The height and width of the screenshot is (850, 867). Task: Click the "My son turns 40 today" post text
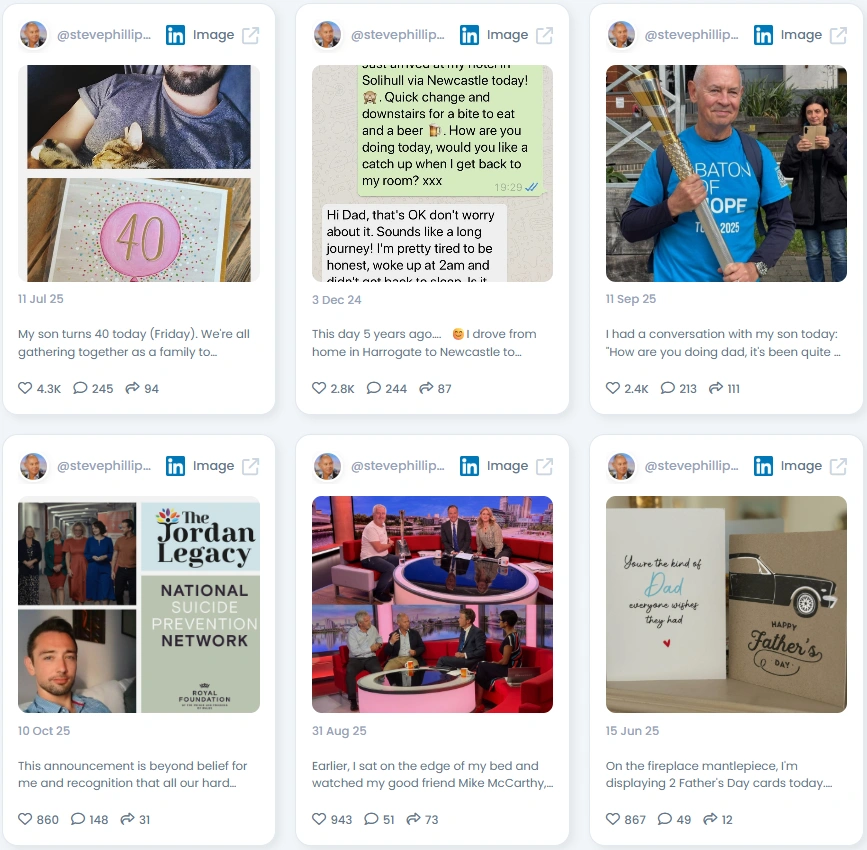point(134,343)
